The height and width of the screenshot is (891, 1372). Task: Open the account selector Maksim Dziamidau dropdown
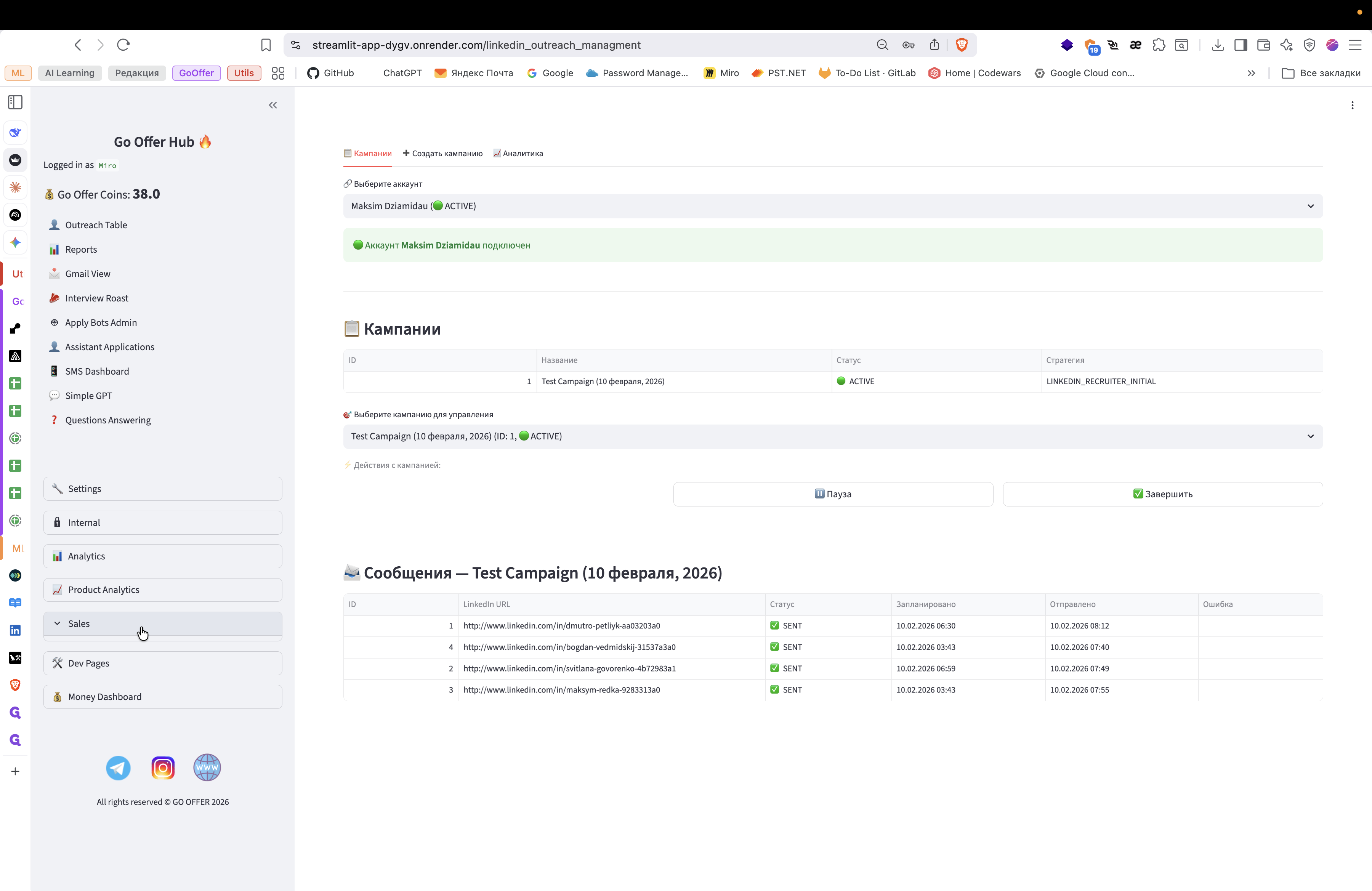[x=832, y=206]
